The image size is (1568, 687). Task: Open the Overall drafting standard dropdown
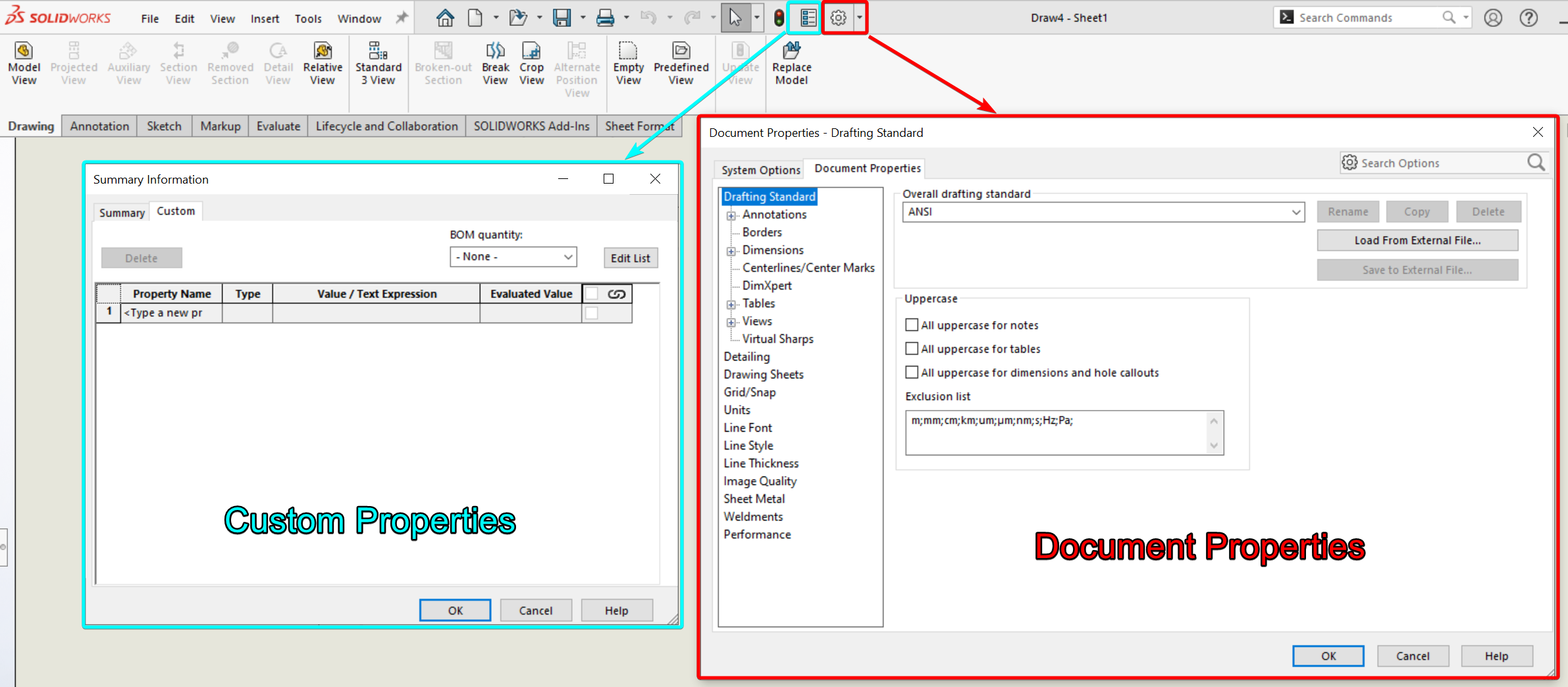pos(1103,212)
